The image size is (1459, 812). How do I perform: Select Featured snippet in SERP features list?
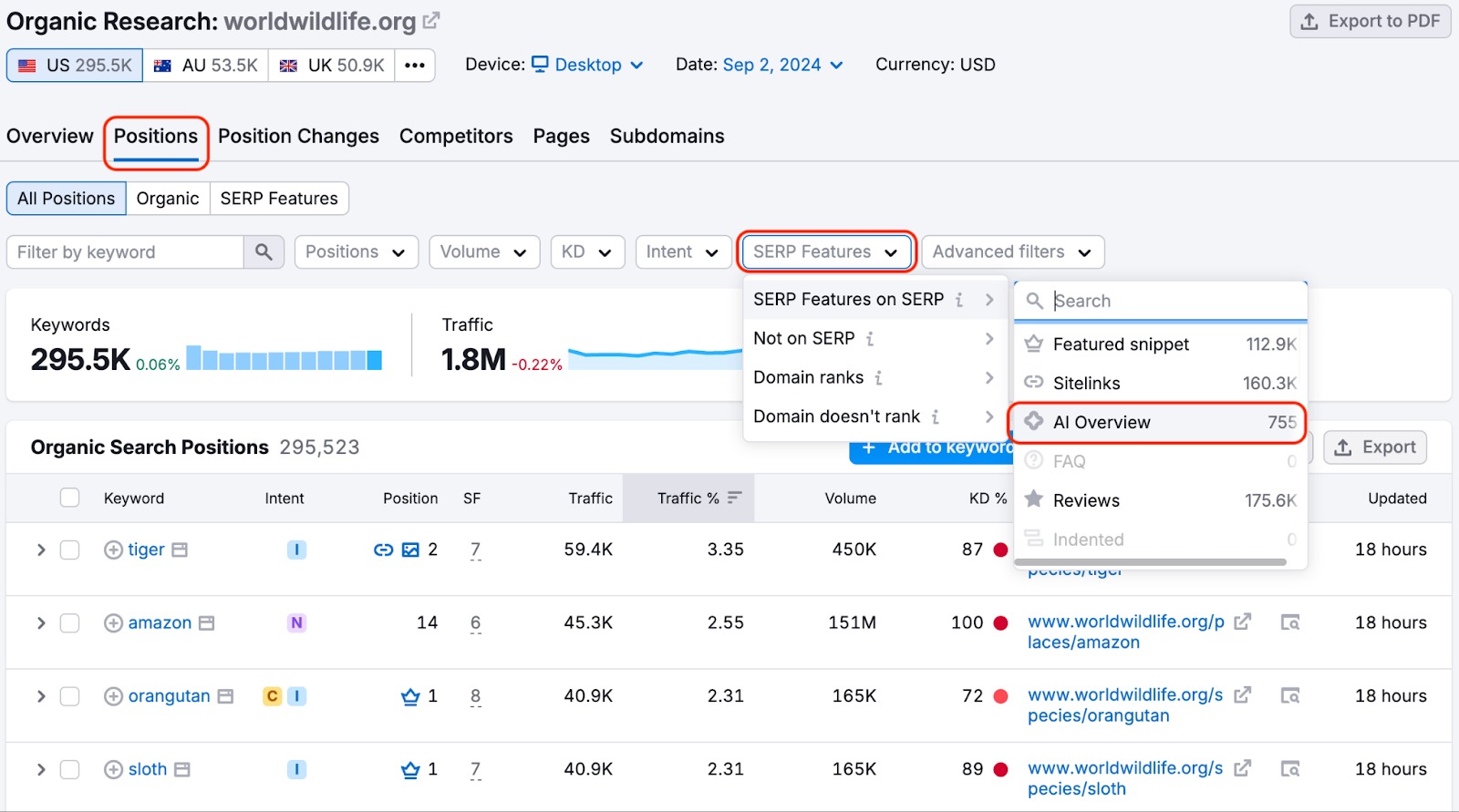1160,344
